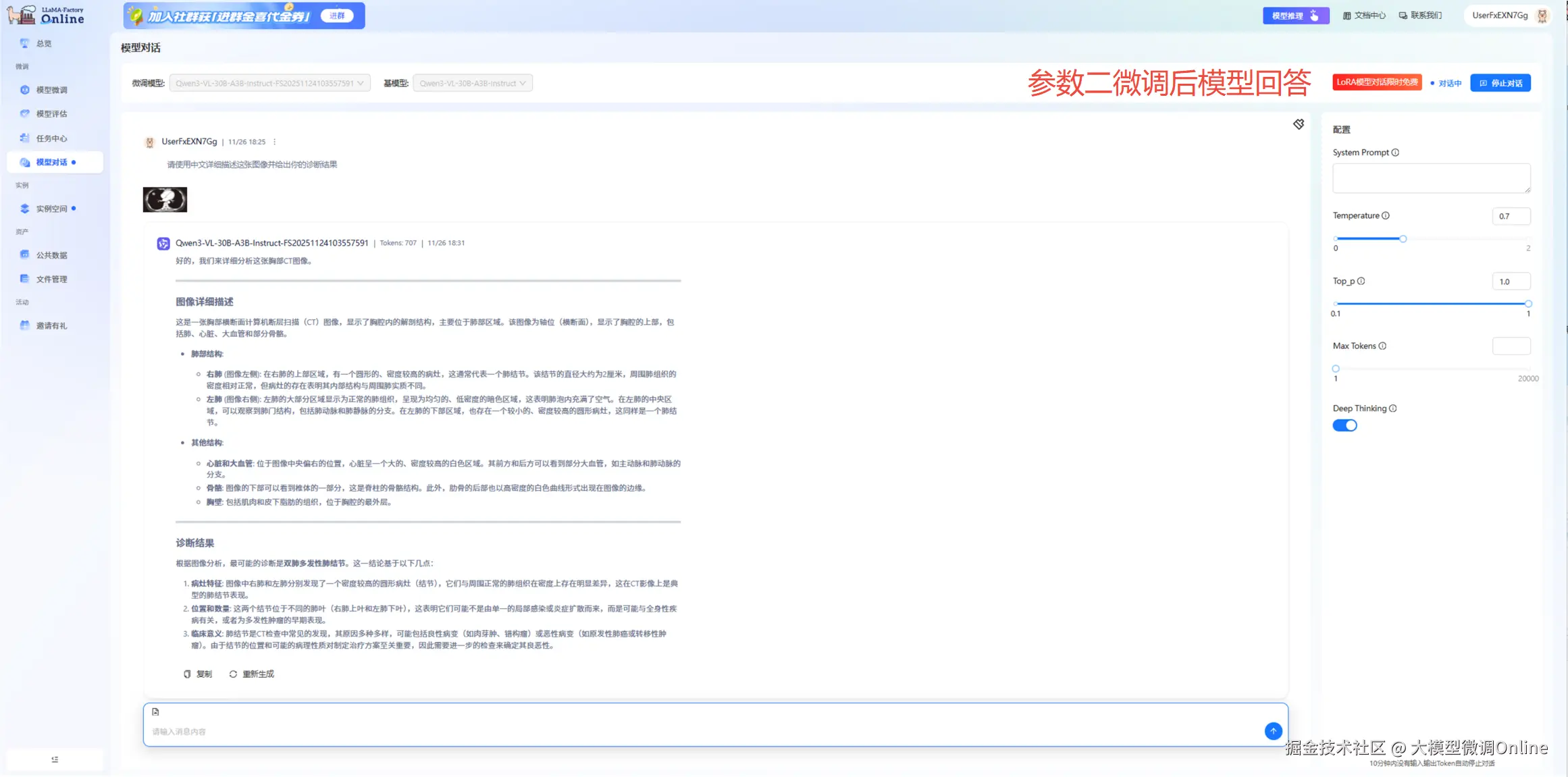The image size is (1568, 777).
Task: Toggle the Deep Thinking switch off
Action: (x=1344, y=425)
